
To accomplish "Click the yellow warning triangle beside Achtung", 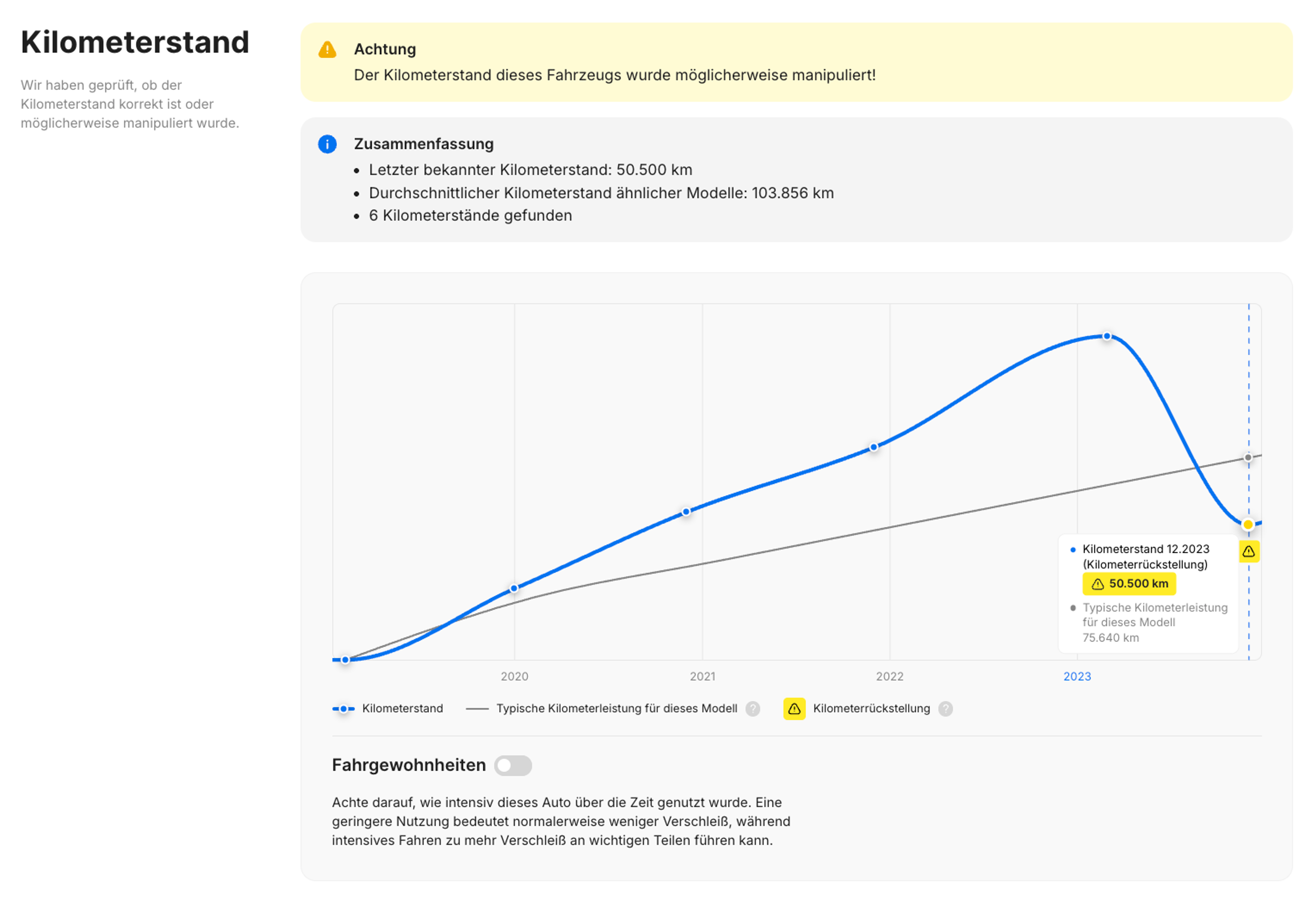I will click(x=327, y=50).
